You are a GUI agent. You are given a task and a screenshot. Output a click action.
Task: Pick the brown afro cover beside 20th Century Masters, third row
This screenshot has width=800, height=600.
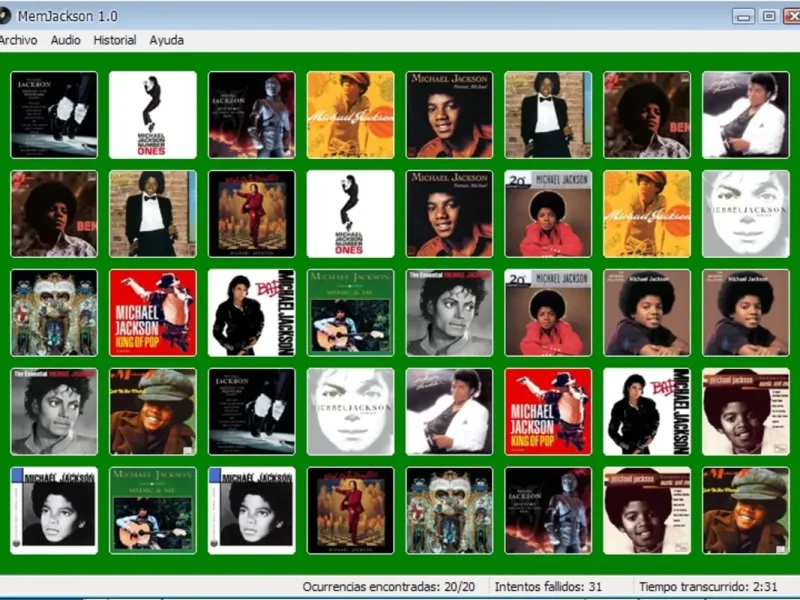(647, 313)
